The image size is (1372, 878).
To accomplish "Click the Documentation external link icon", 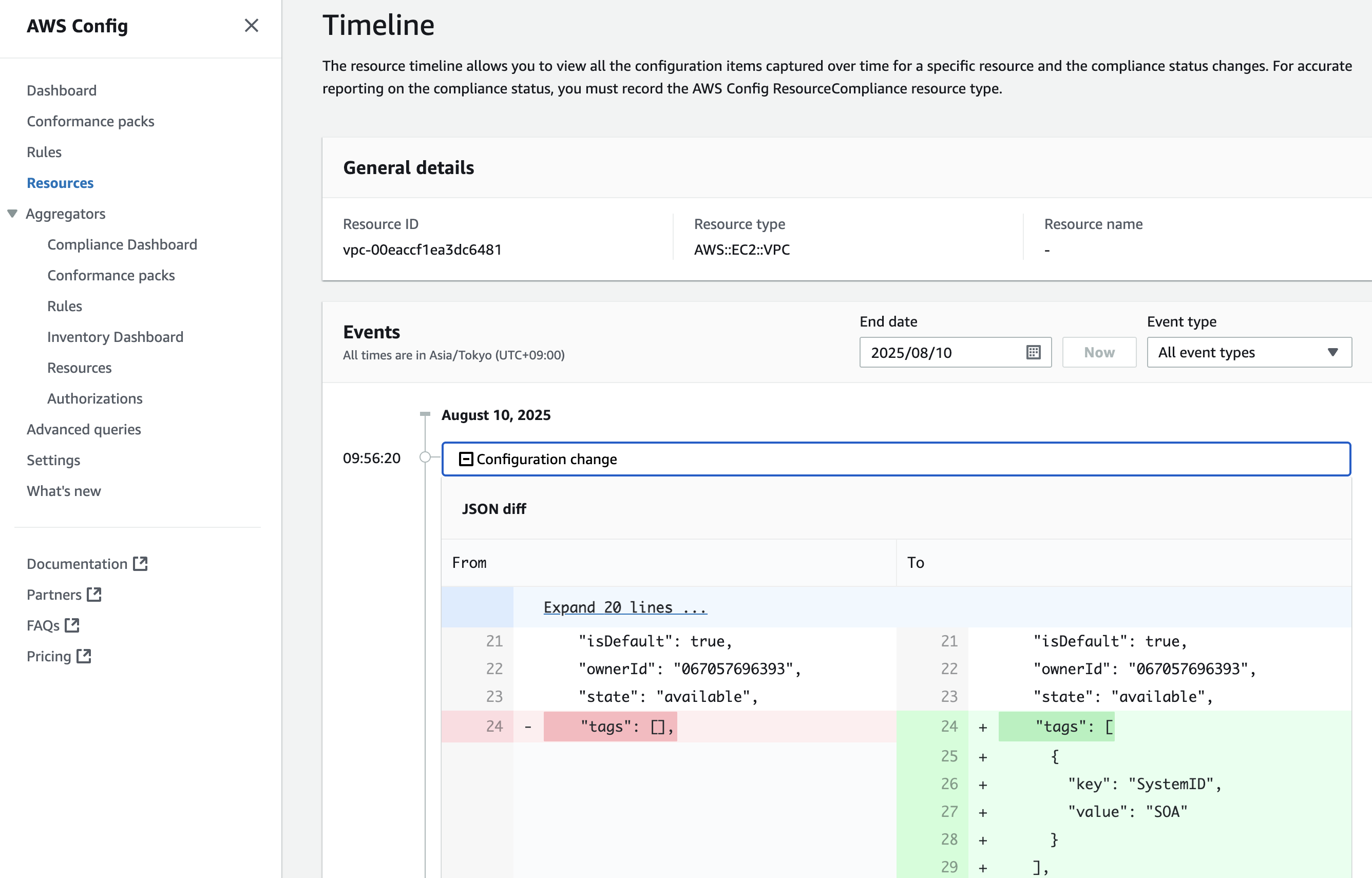I will click(140, 563).
